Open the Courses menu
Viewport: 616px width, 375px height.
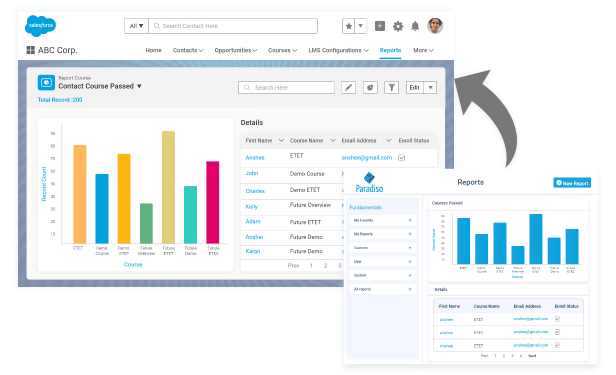click(282, 50)
